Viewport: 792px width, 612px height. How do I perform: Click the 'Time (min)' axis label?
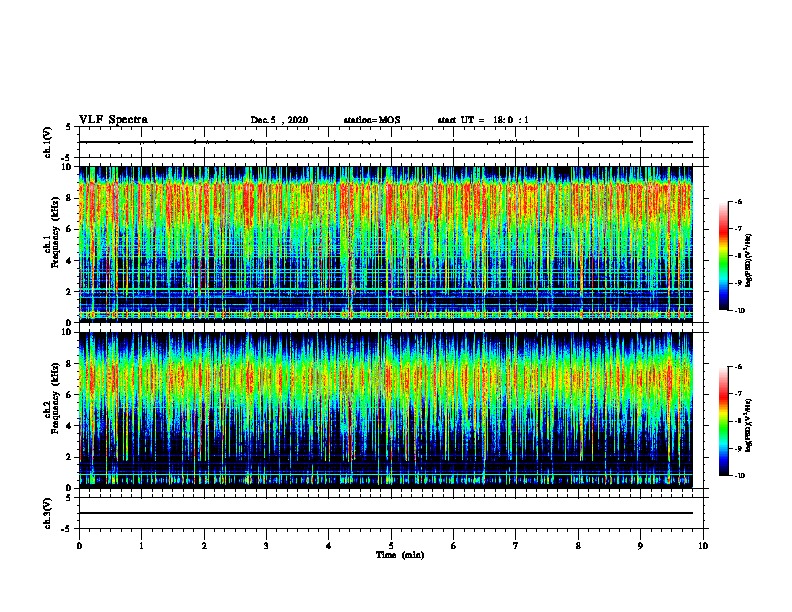[x=400, y=555]
